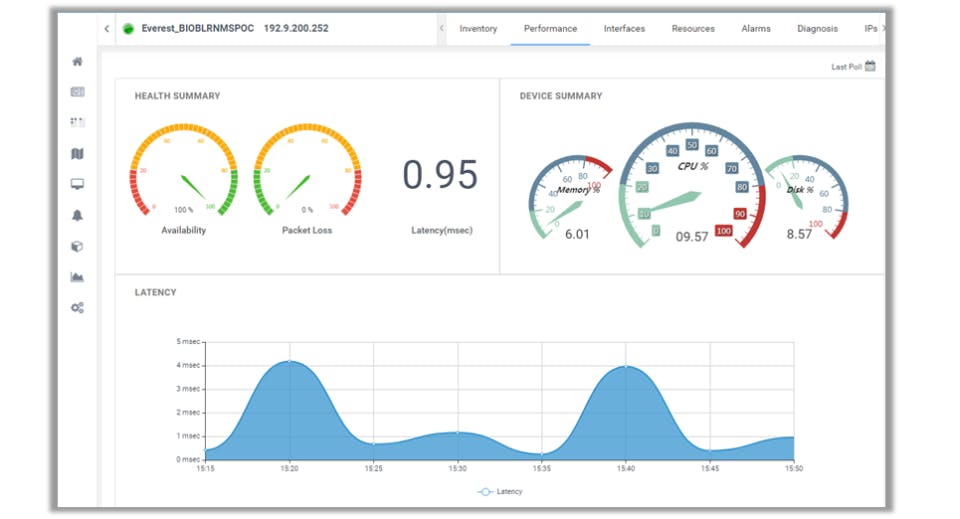Click the Memory % gauge

point(569,196)
